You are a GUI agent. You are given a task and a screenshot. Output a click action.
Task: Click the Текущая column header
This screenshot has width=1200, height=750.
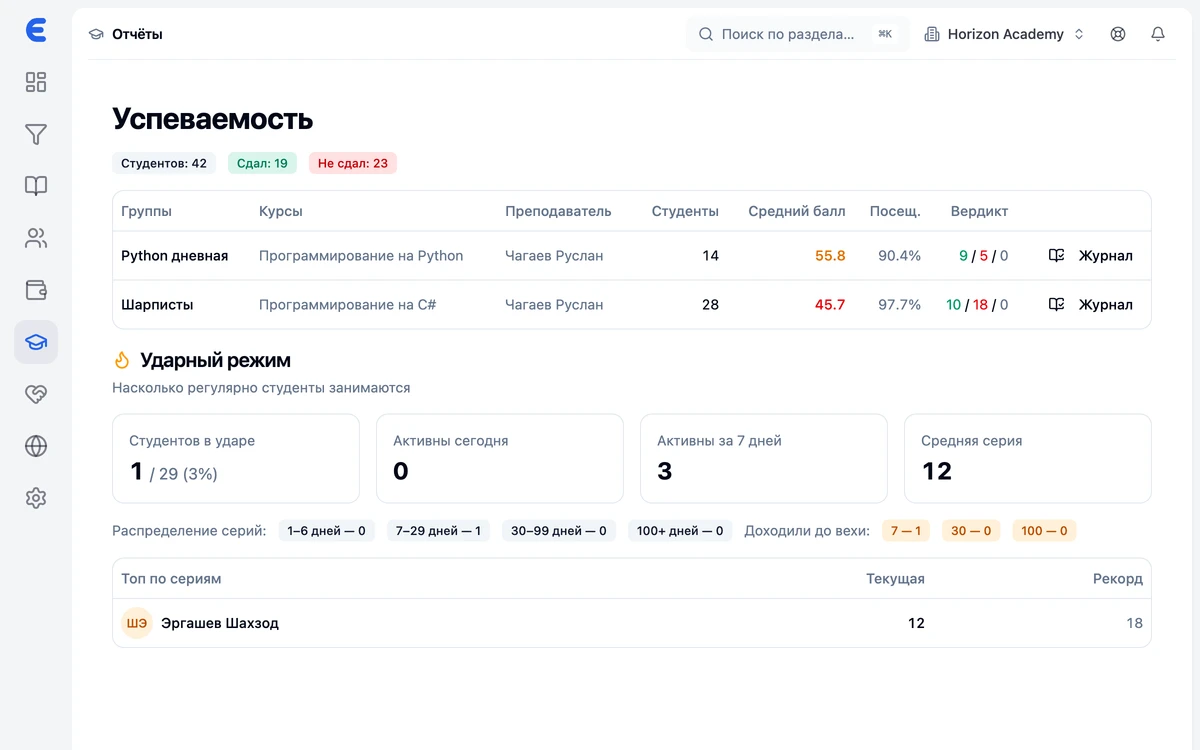click(895, 579)
